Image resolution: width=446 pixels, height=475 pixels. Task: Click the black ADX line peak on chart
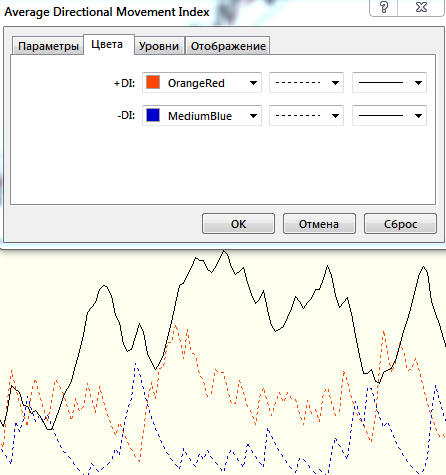224,252
